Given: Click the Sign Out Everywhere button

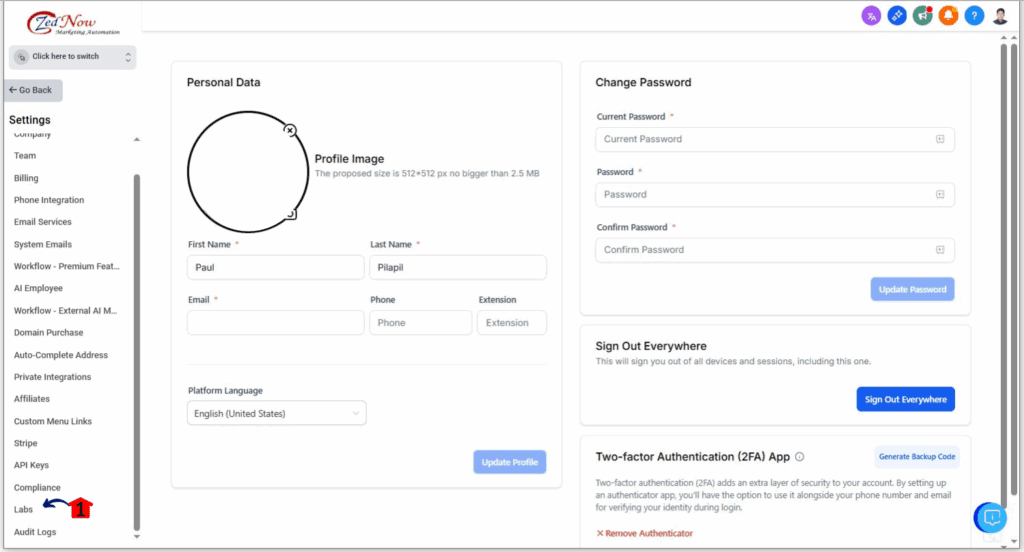Looking at the screenshot, I should [905, 399].
